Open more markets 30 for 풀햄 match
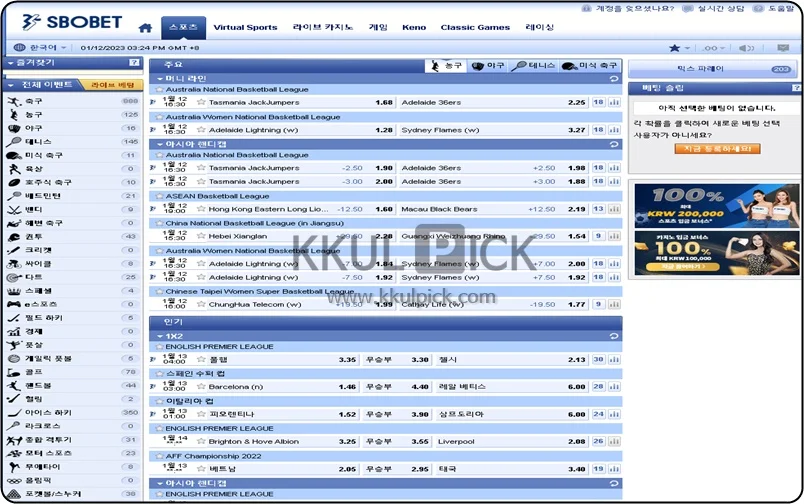804x504 pixels. pyautogui.click(x=598, y=359)
